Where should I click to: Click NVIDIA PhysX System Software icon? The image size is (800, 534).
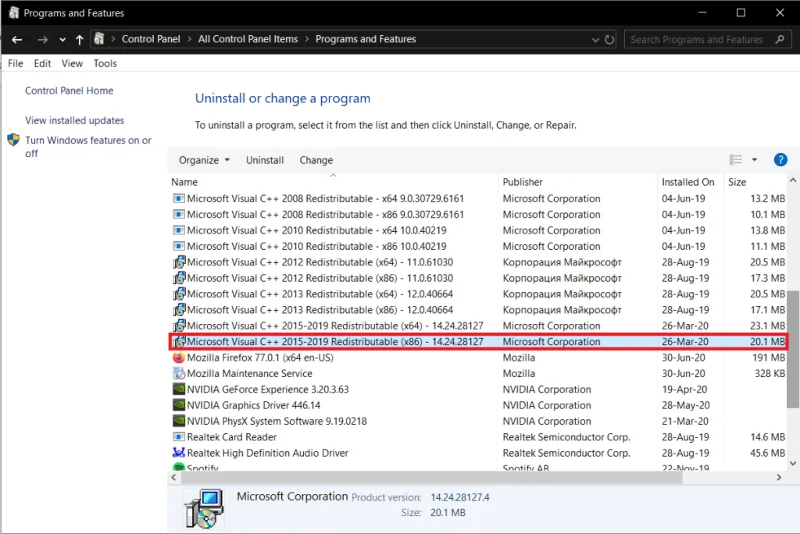point(179,421)
